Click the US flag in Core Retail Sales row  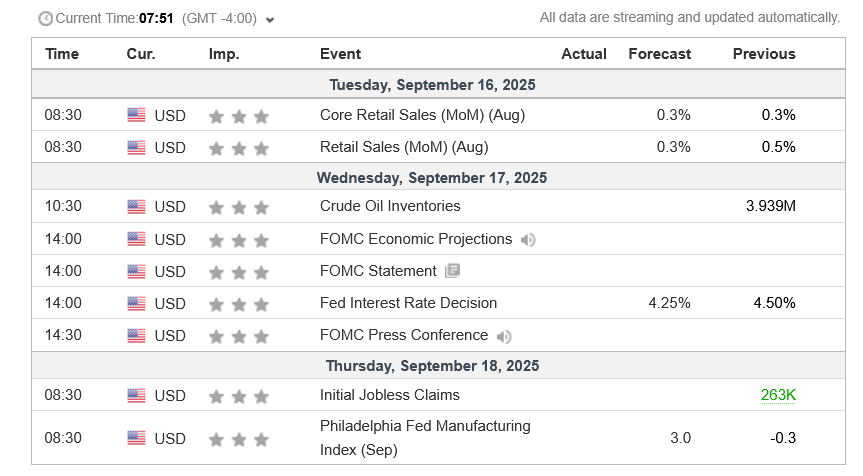[136, 115]
